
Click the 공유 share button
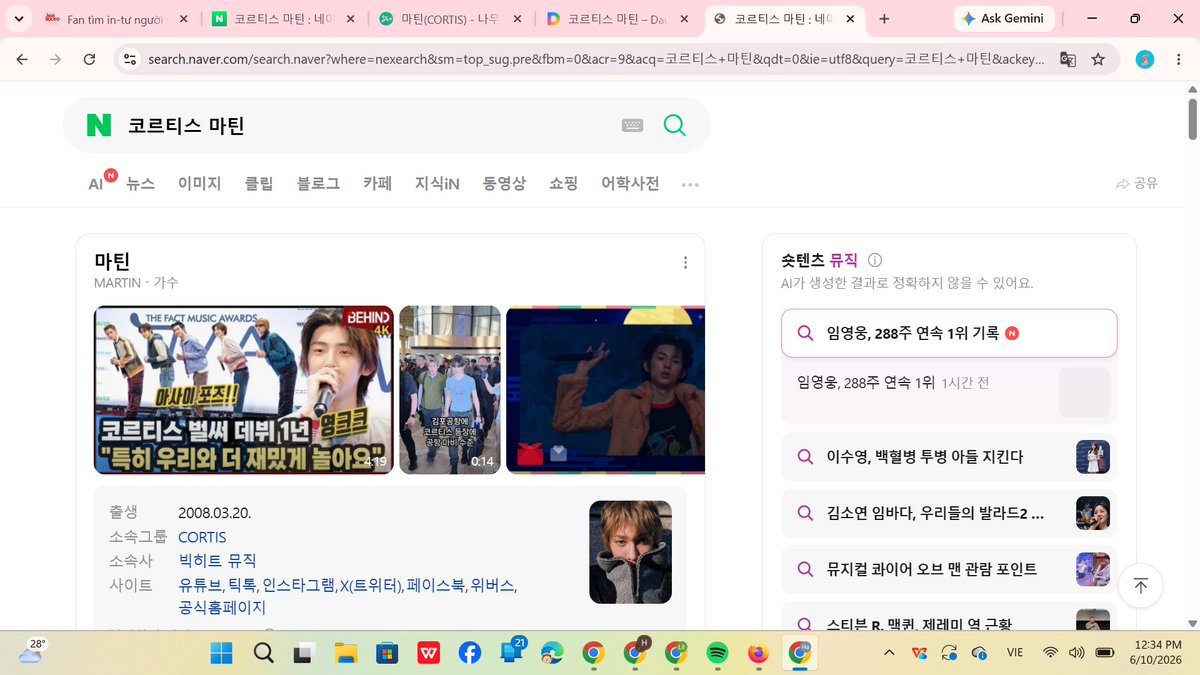1136,184
